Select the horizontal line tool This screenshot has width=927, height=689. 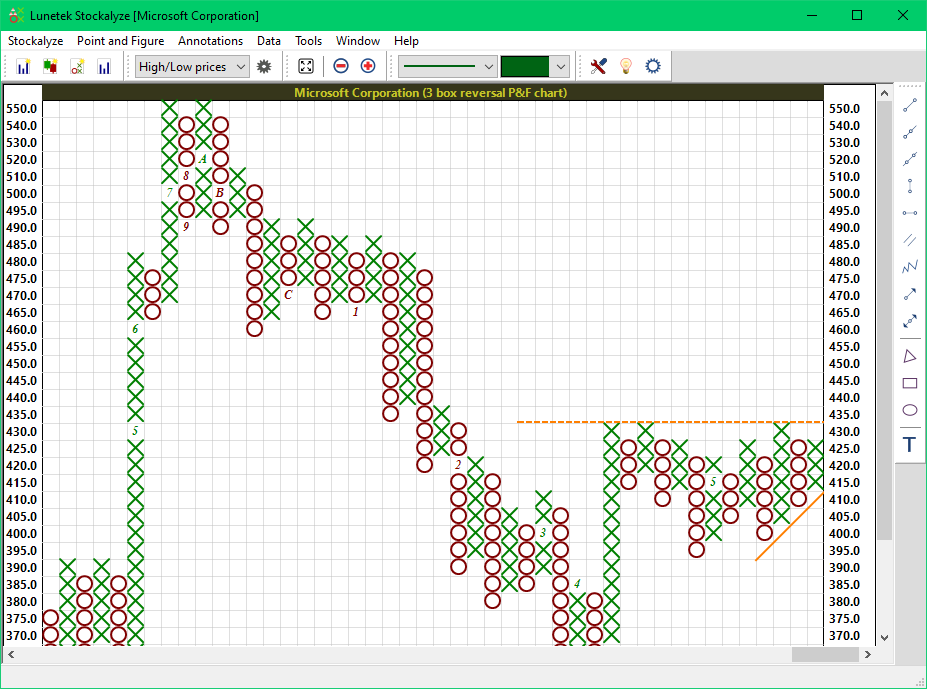tap(910, 213)
